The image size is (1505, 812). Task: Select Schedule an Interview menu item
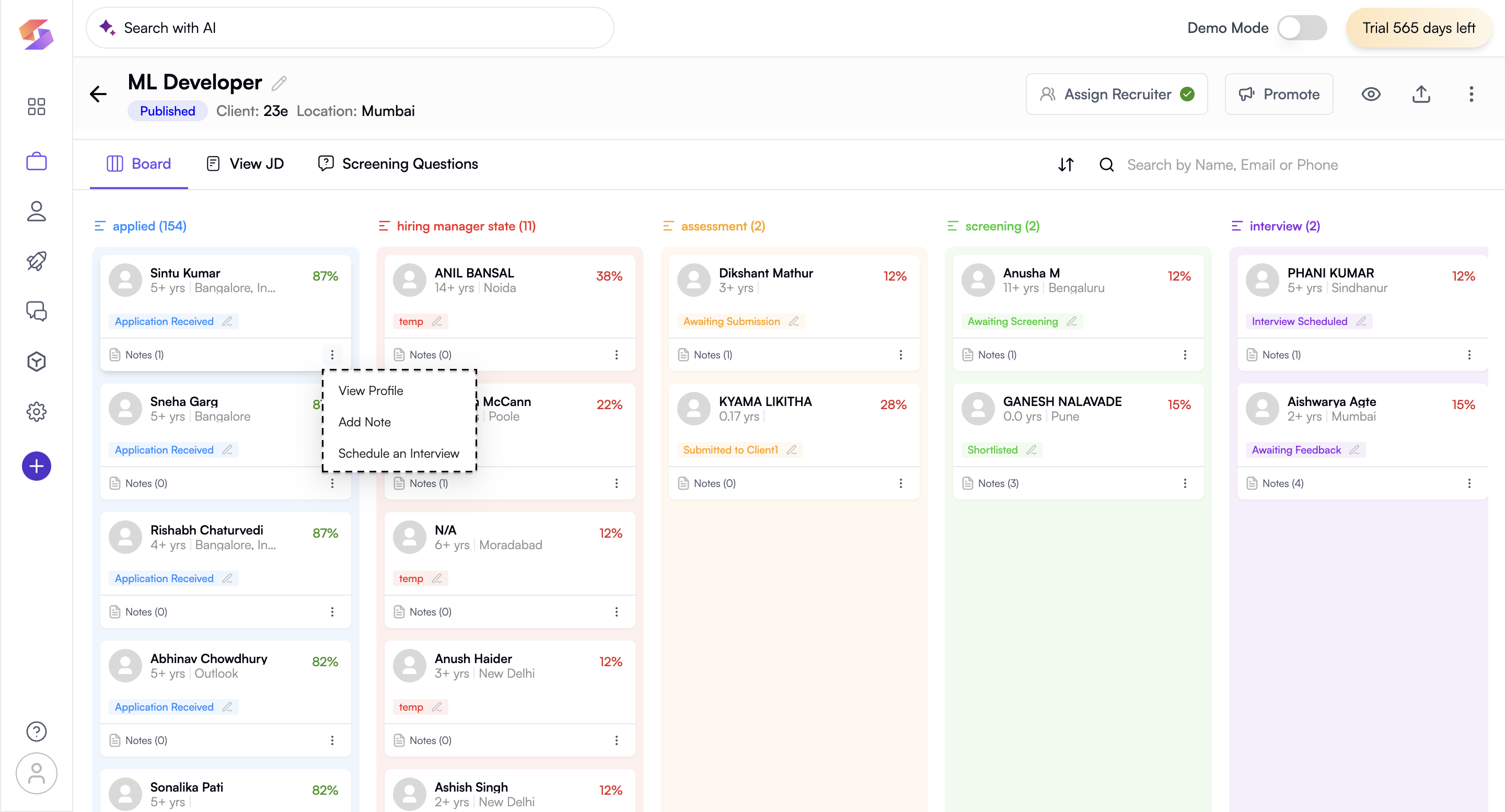tap(400, 454)
